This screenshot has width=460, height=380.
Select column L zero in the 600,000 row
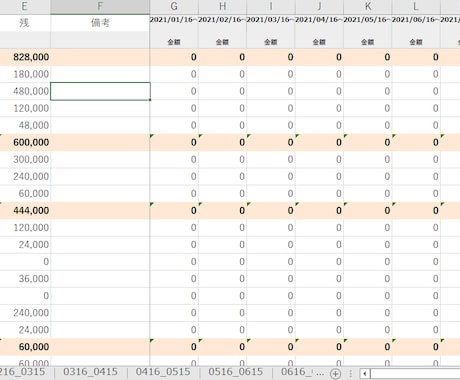pos(416,142)
